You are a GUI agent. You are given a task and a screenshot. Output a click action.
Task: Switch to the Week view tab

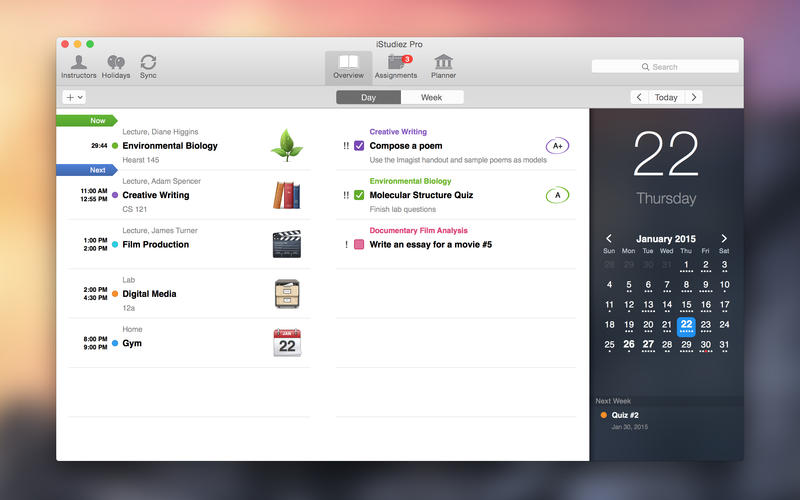pos(432,97)
